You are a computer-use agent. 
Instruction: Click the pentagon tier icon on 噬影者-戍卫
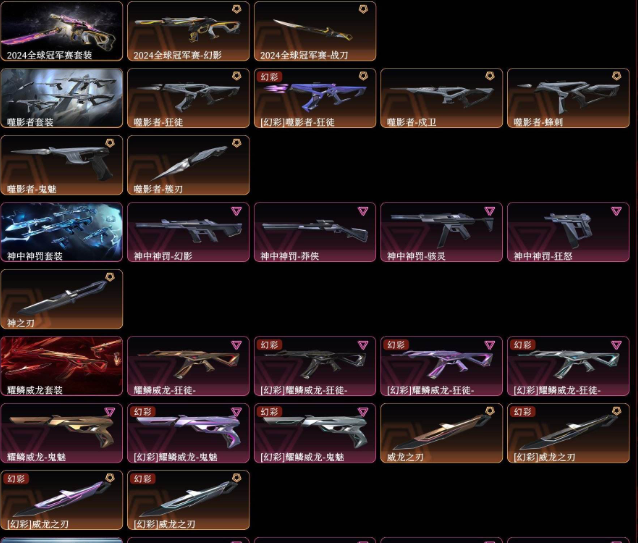point(490,76)
